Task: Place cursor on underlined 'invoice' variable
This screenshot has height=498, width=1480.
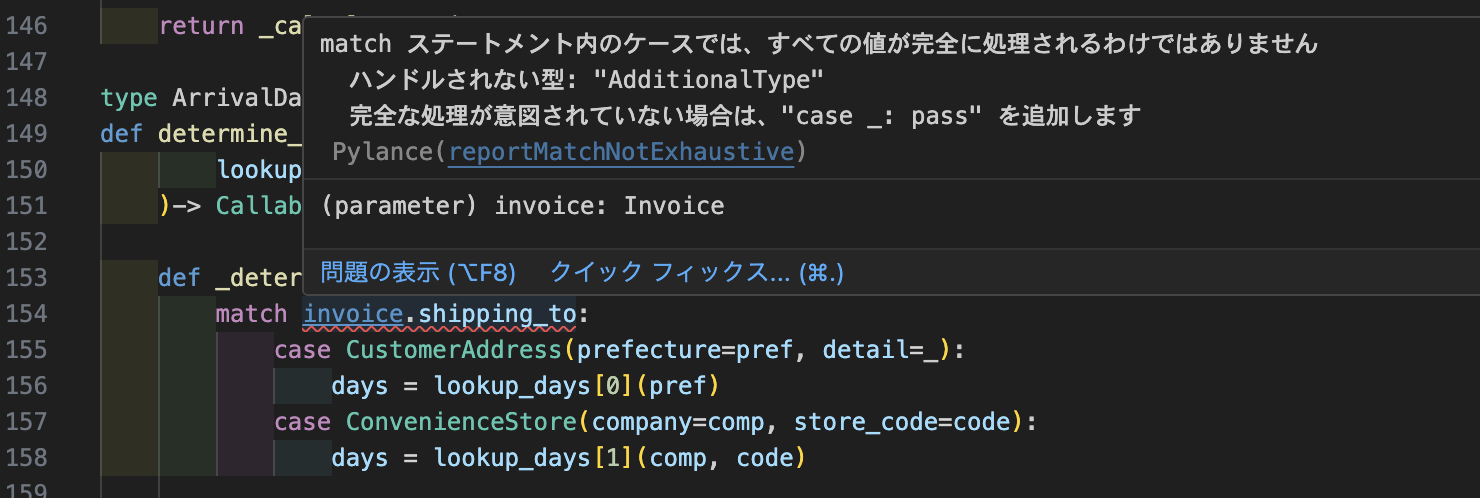Action: (x=353, y=314)
